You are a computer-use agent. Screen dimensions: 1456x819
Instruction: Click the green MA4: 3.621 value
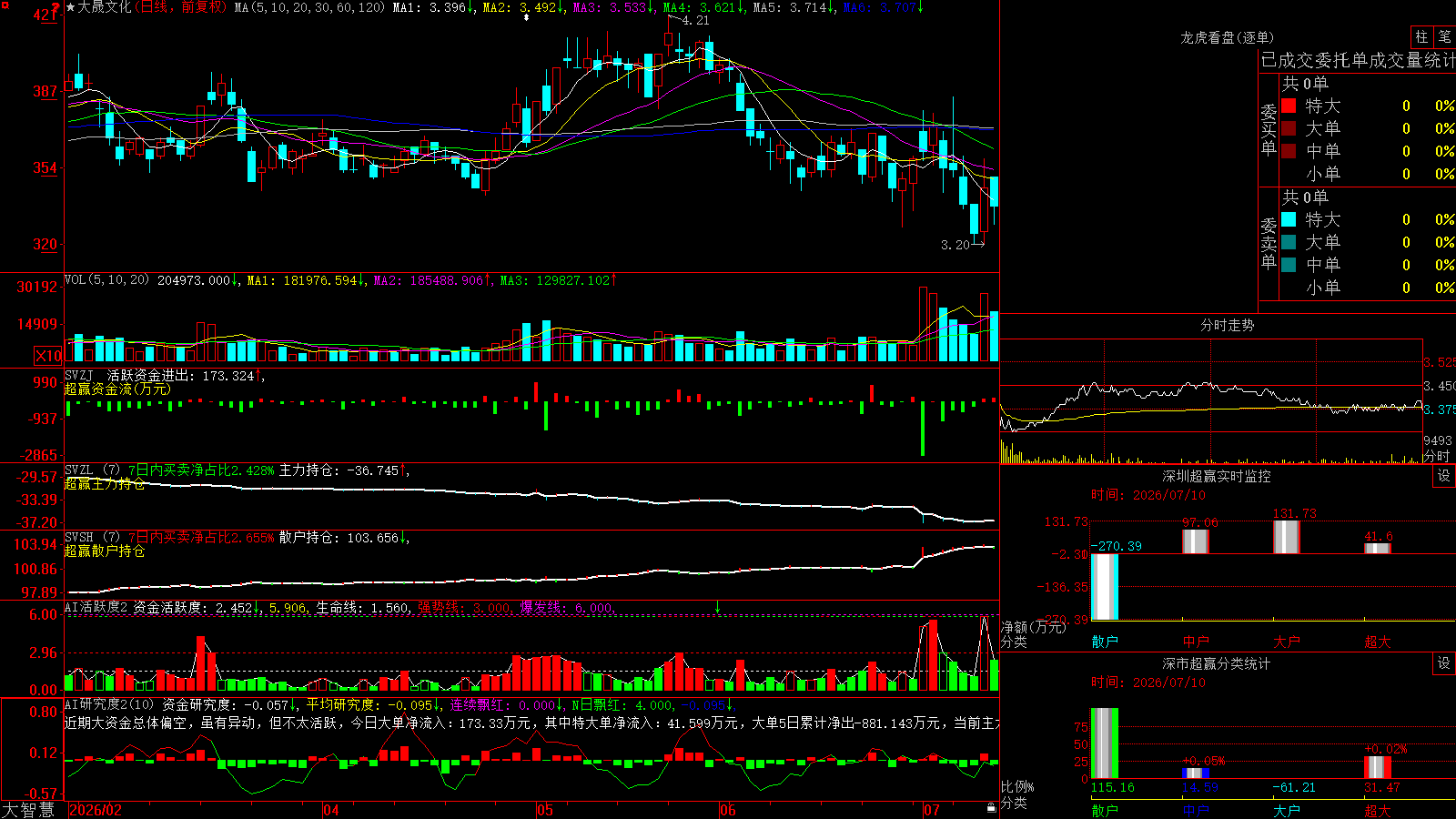[x=703, y=7]
